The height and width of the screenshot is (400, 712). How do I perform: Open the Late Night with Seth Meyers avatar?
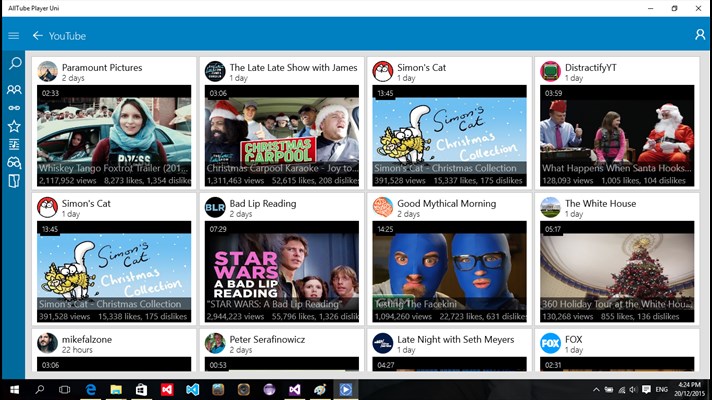click(383, 343)
